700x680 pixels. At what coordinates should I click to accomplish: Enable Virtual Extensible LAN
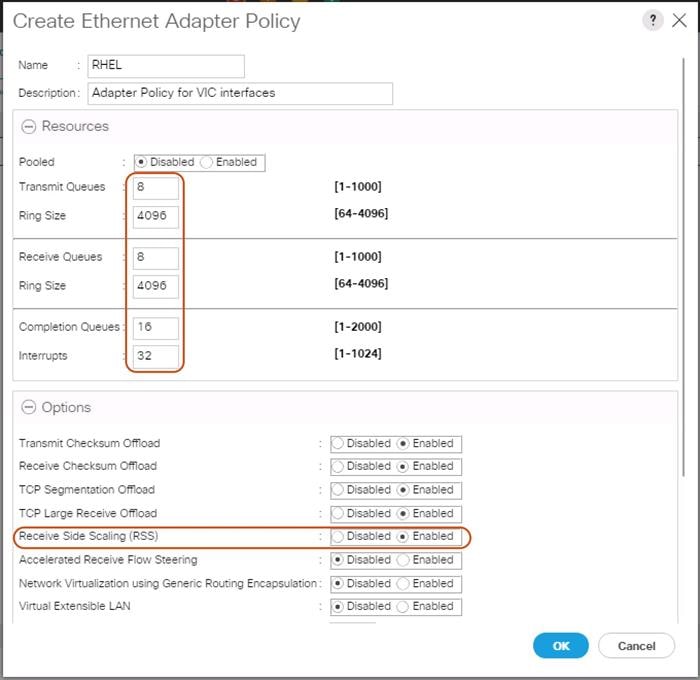pyautogui.click(x=403, y=606)
